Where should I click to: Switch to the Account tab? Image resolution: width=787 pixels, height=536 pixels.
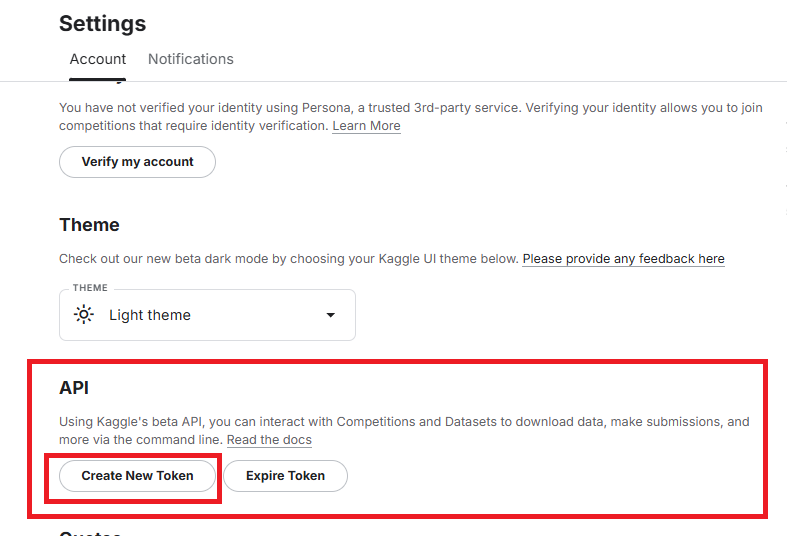98,59
